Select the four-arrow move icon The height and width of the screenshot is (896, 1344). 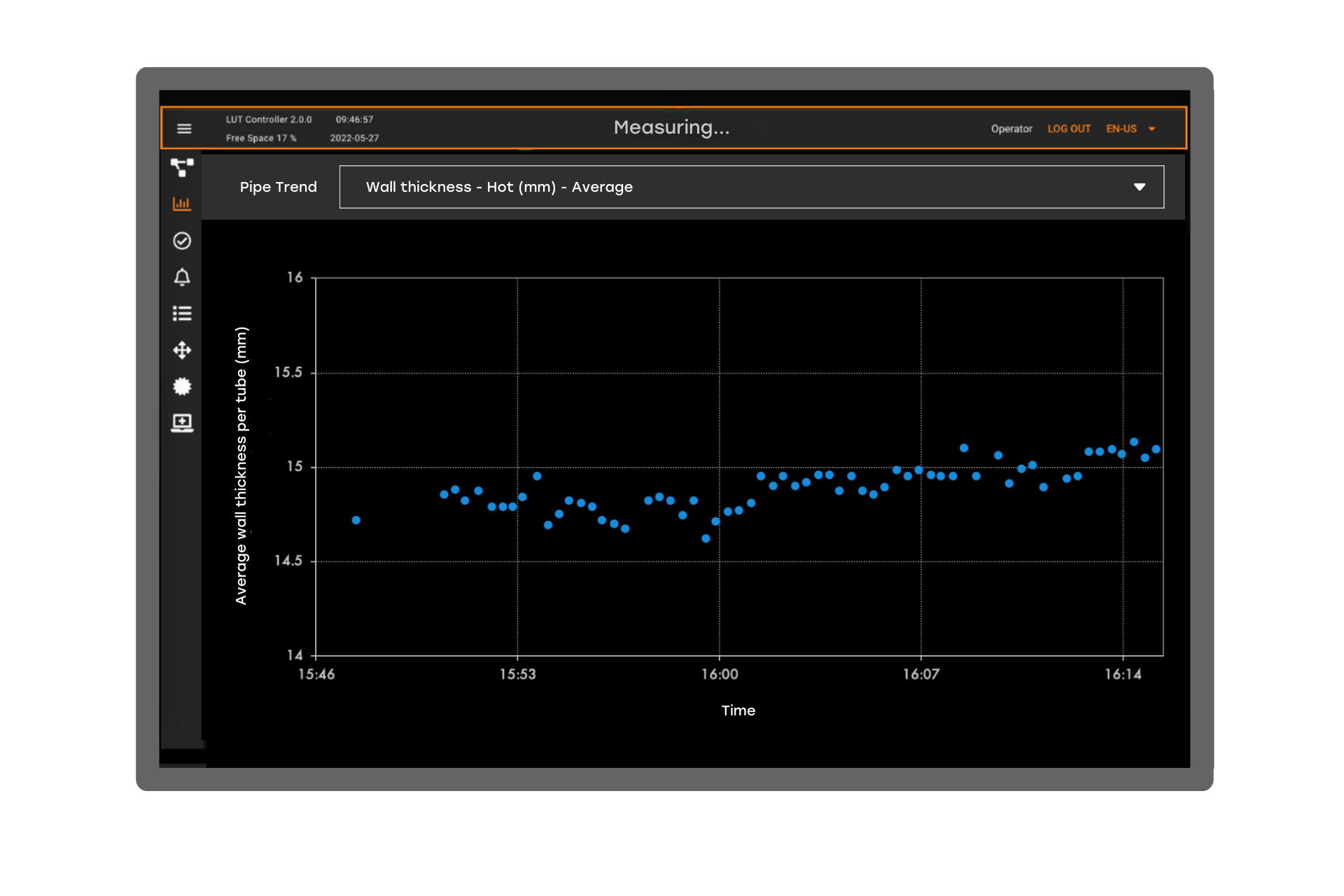coord(182,350)
